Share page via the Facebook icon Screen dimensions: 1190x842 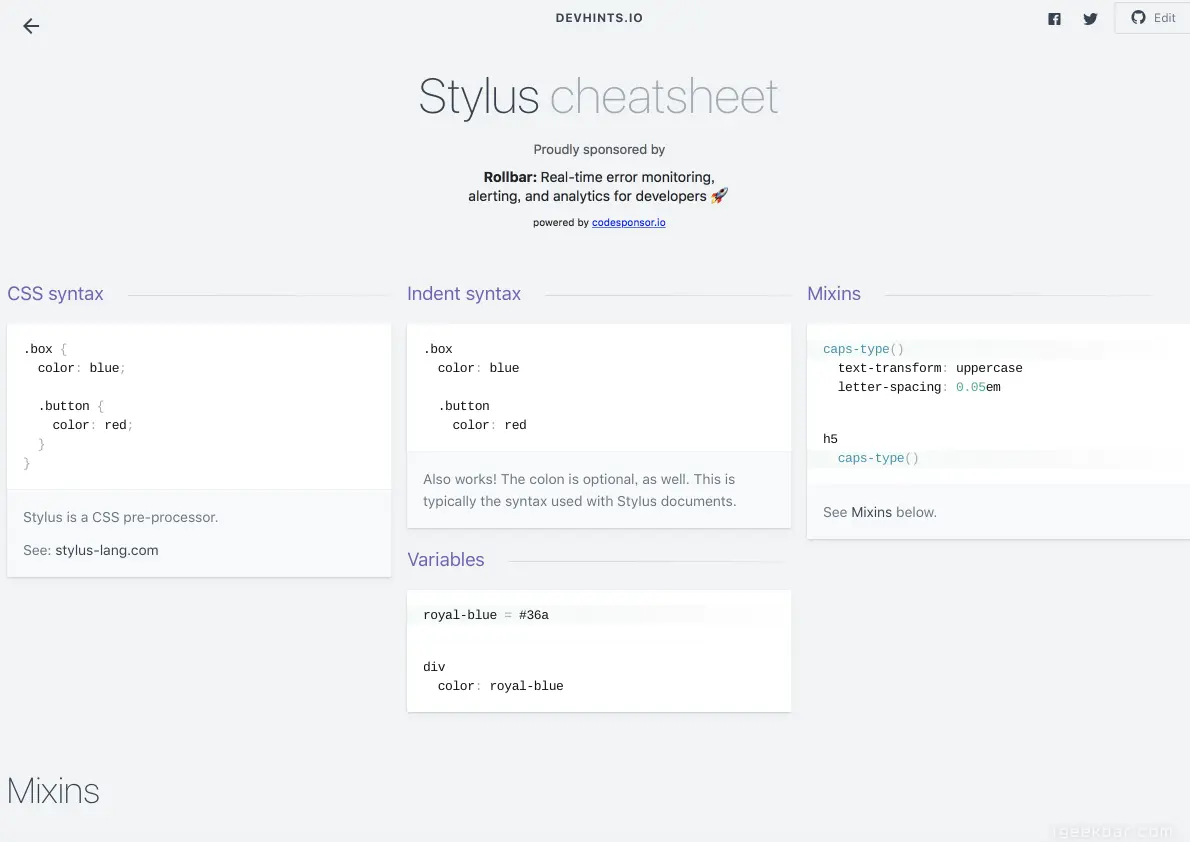coord(1054,19)
